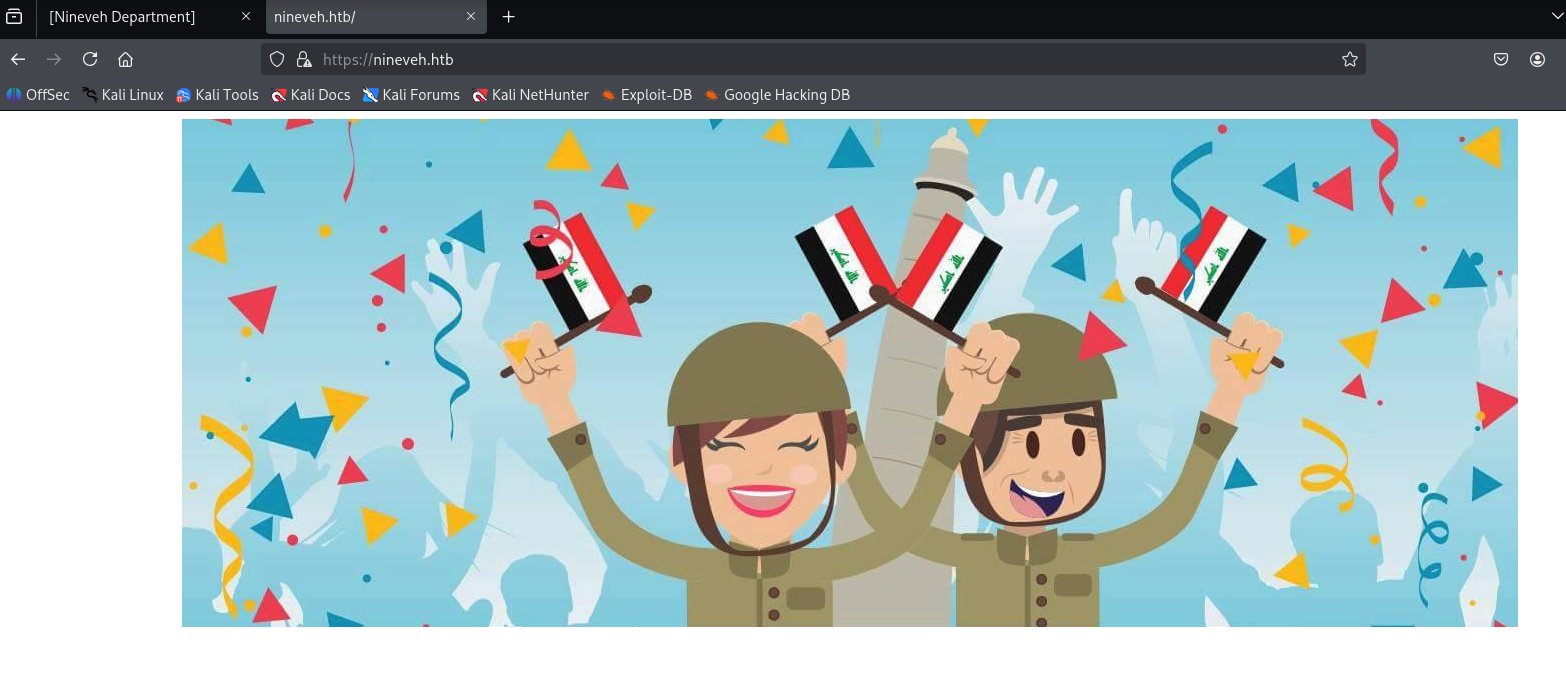Open the Exploit-DB bookmark

[x=646, y=95]
